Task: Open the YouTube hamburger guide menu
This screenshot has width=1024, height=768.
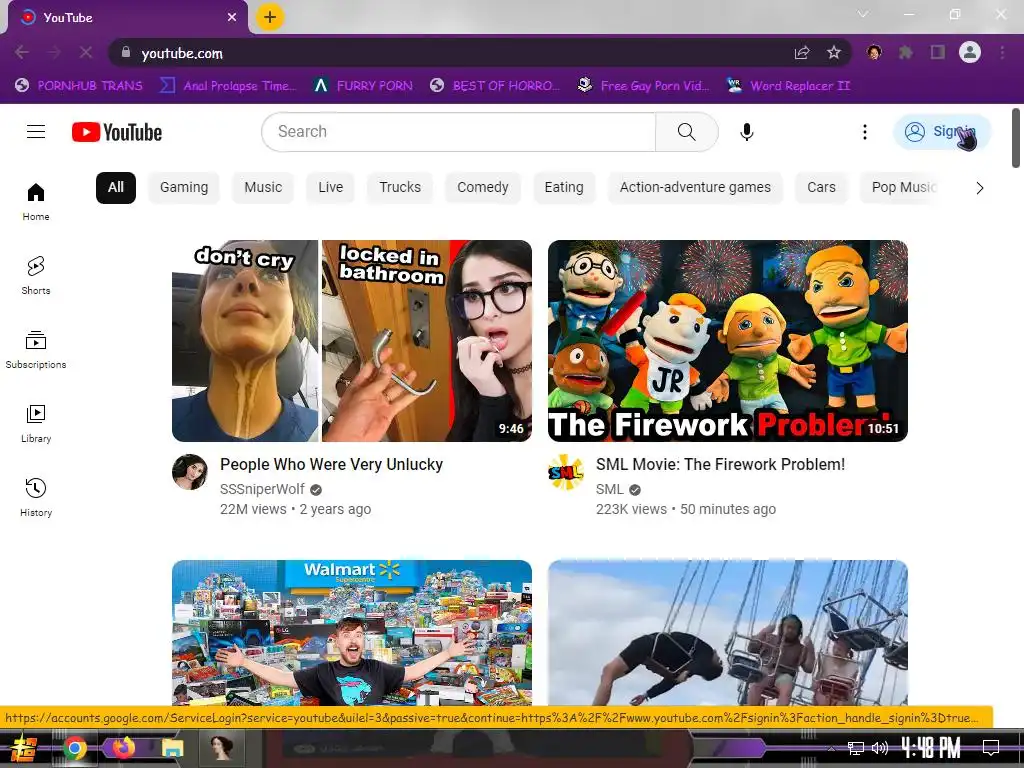Action: (36, 132)
